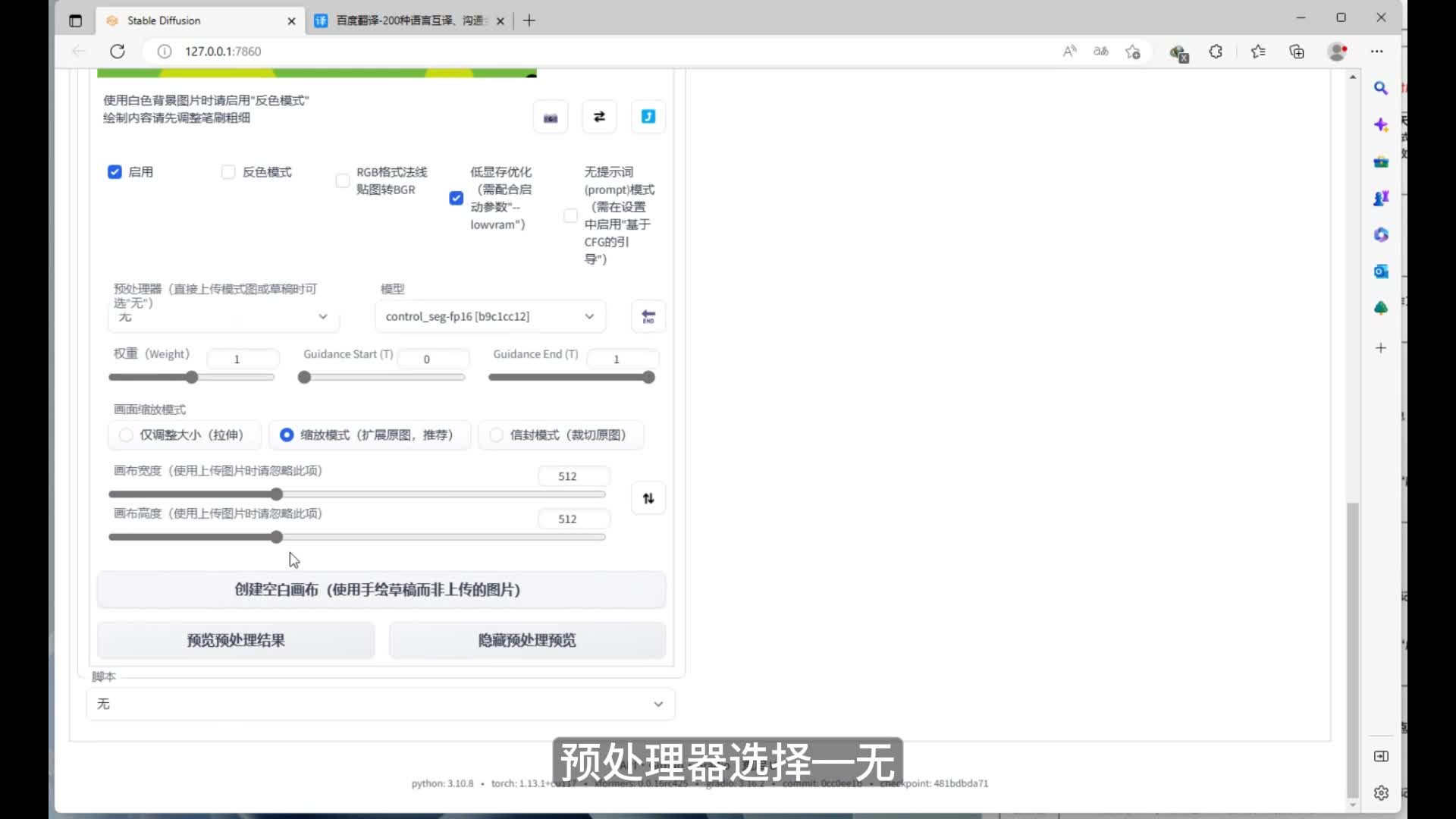Click the webcam camera icon button
Screen dimensions: 1456x819
(551, 118)
